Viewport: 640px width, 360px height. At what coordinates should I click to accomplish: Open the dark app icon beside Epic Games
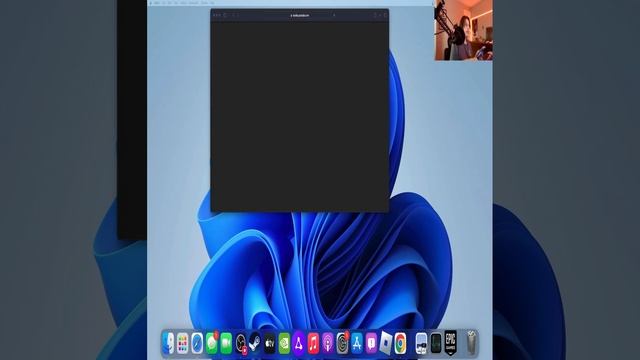tap(436, 343)
